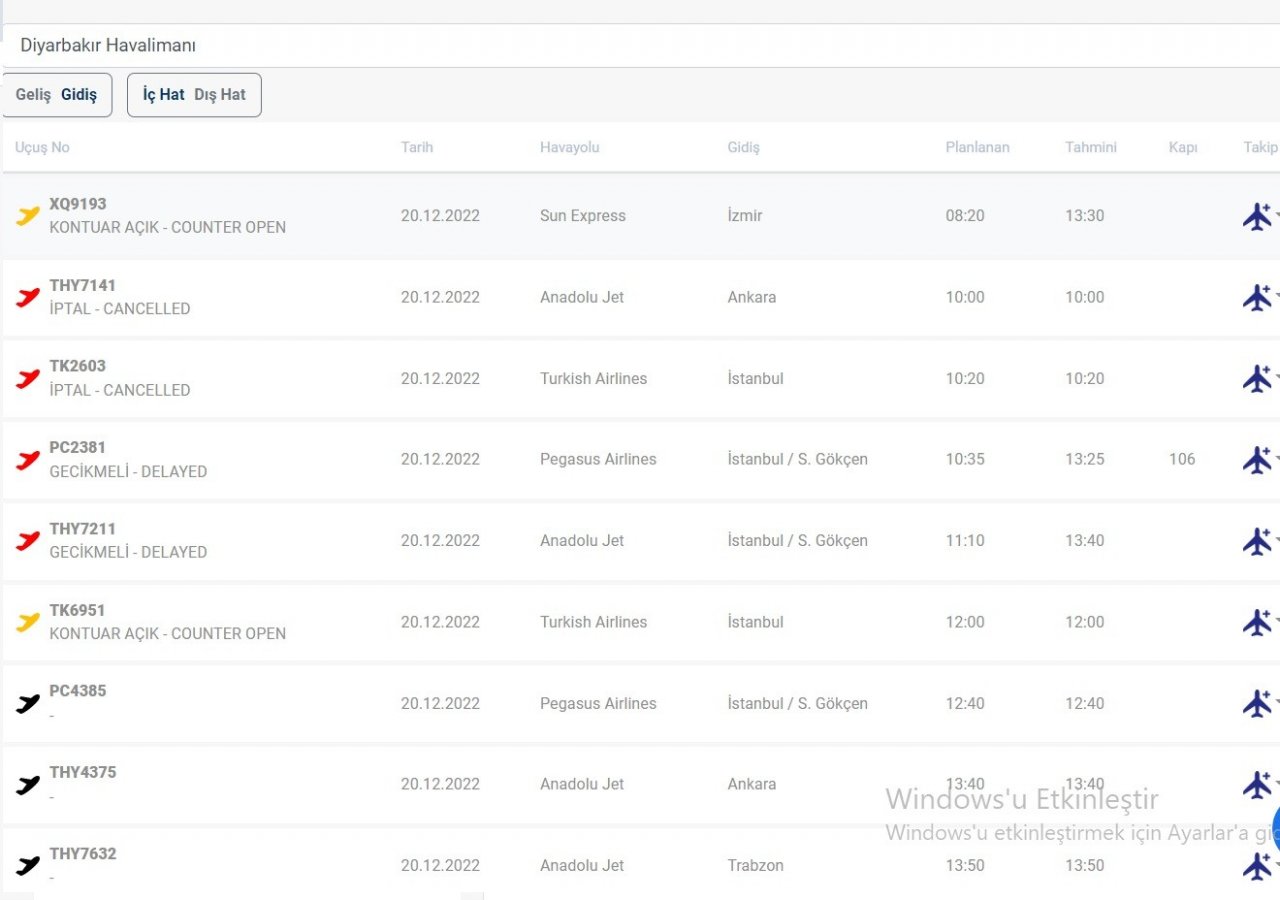The width and height of the screenshot is (1280, 900).
Task: Follow flight PC4385 with plane icon
Action: pos(1256,703)
